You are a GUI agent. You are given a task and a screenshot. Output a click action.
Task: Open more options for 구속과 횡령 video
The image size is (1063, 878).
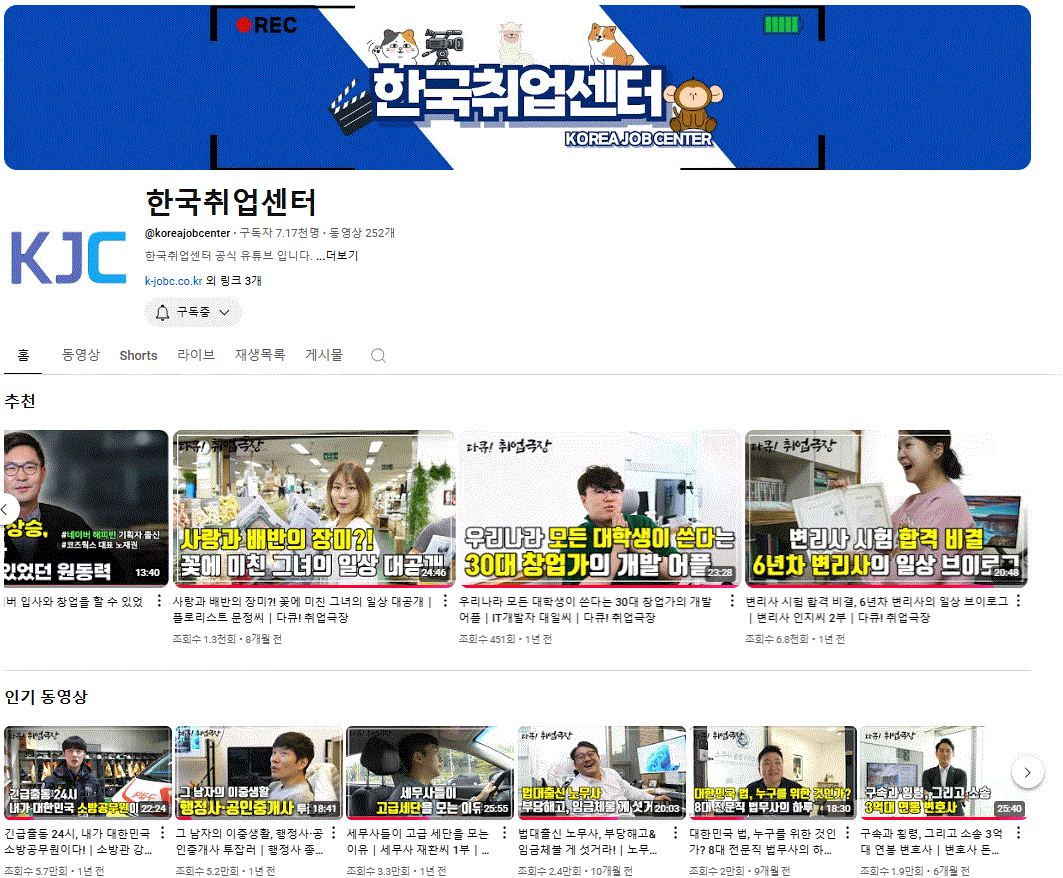[x=1018, y=833]
